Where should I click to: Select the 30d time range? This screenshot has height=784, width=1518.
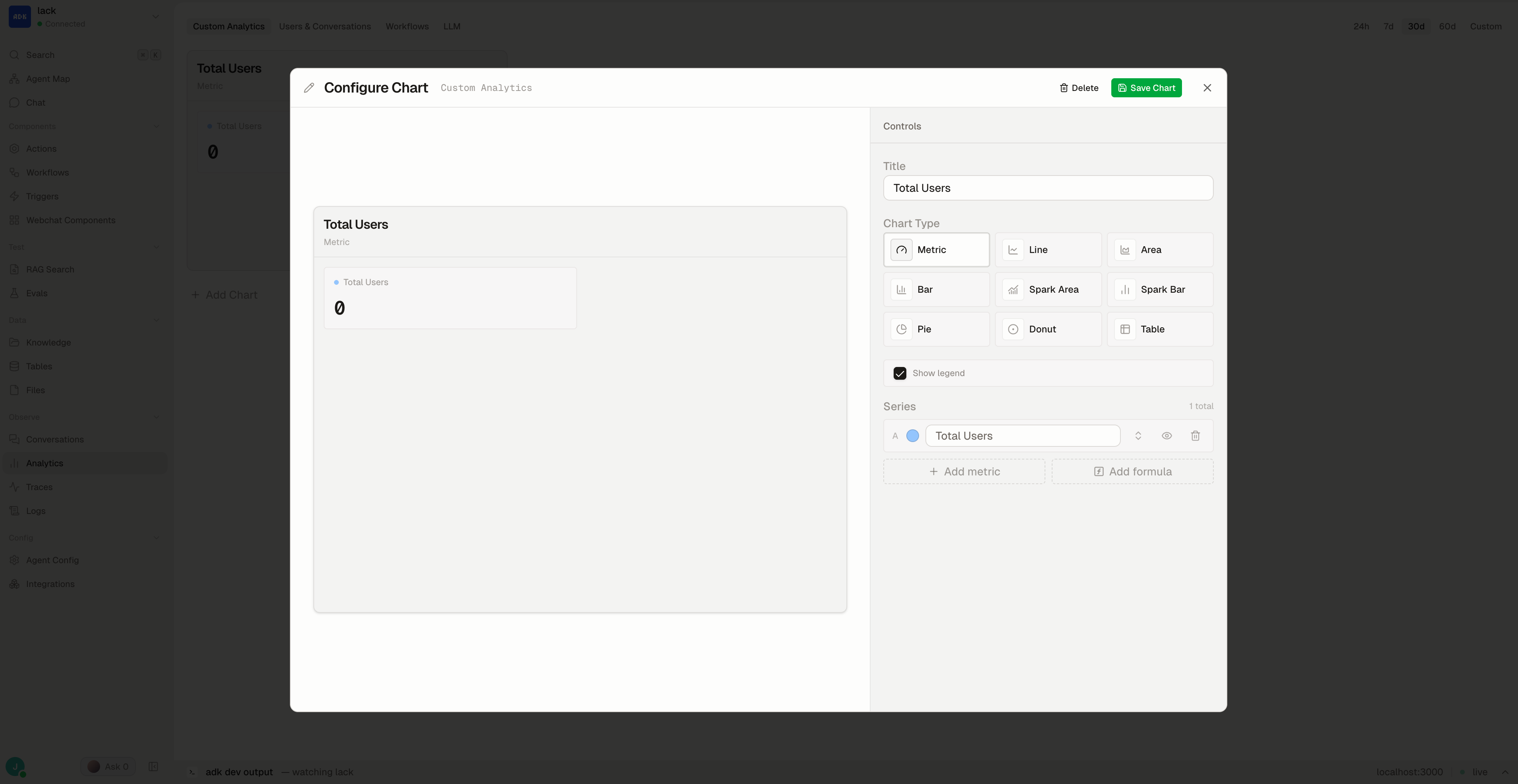[1416, 27]
